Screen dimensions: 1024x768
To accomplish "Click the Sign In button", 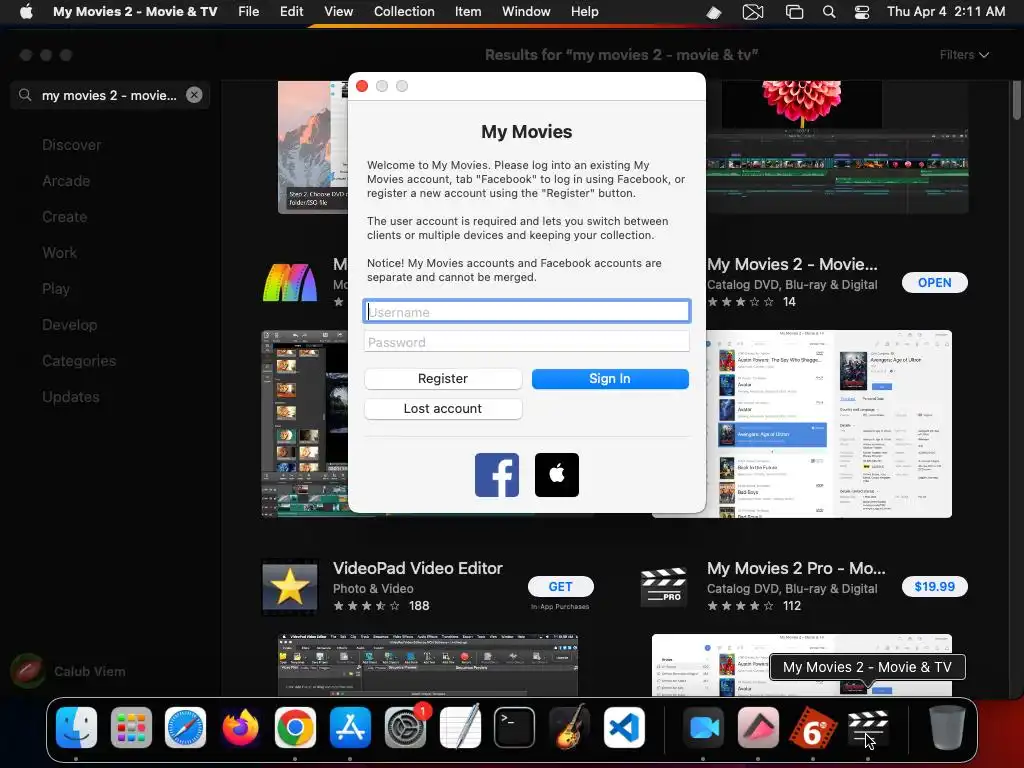I will [x=610, y=379].
